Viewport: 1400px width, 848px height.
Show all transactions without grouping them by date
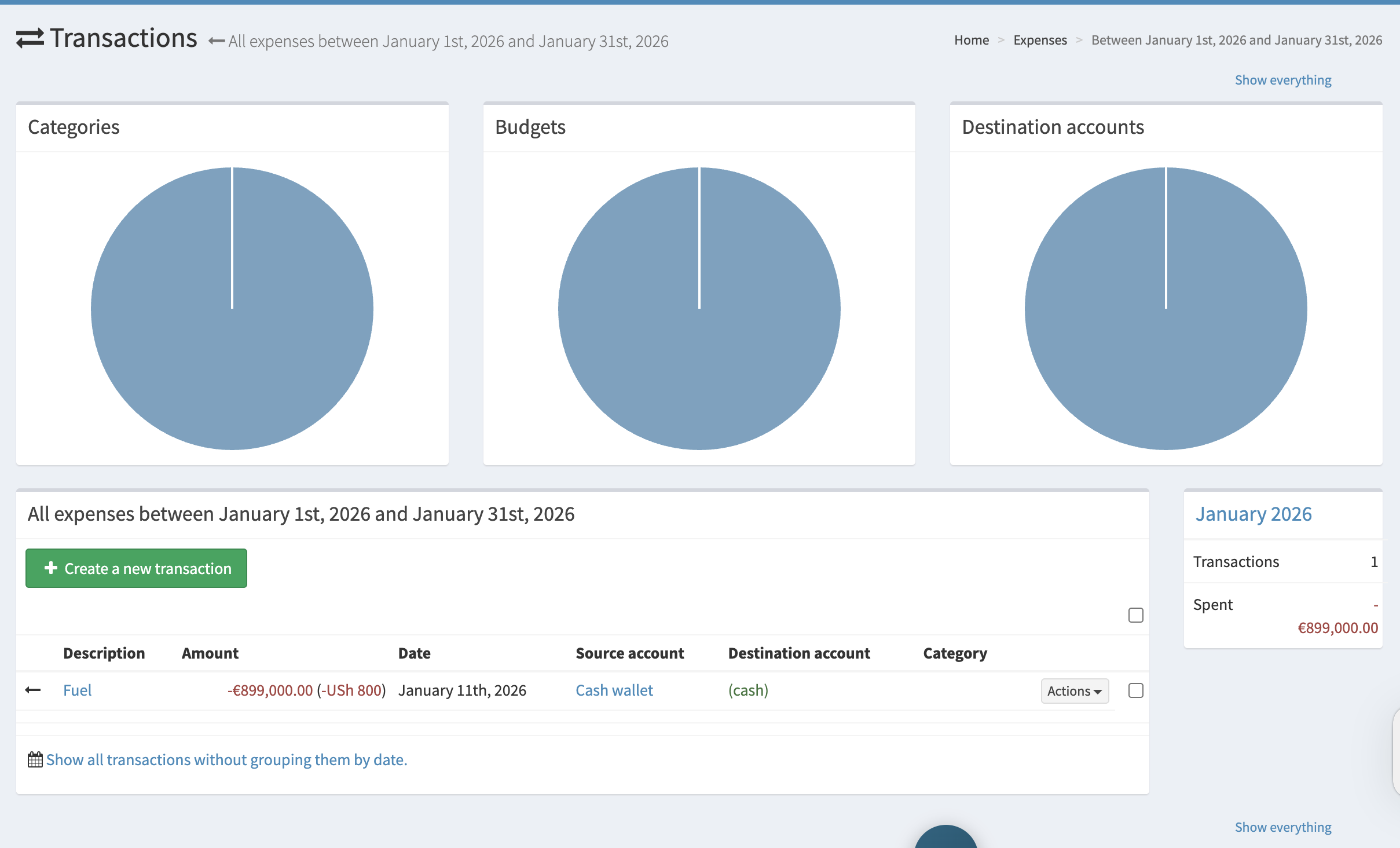coord(227,759)
